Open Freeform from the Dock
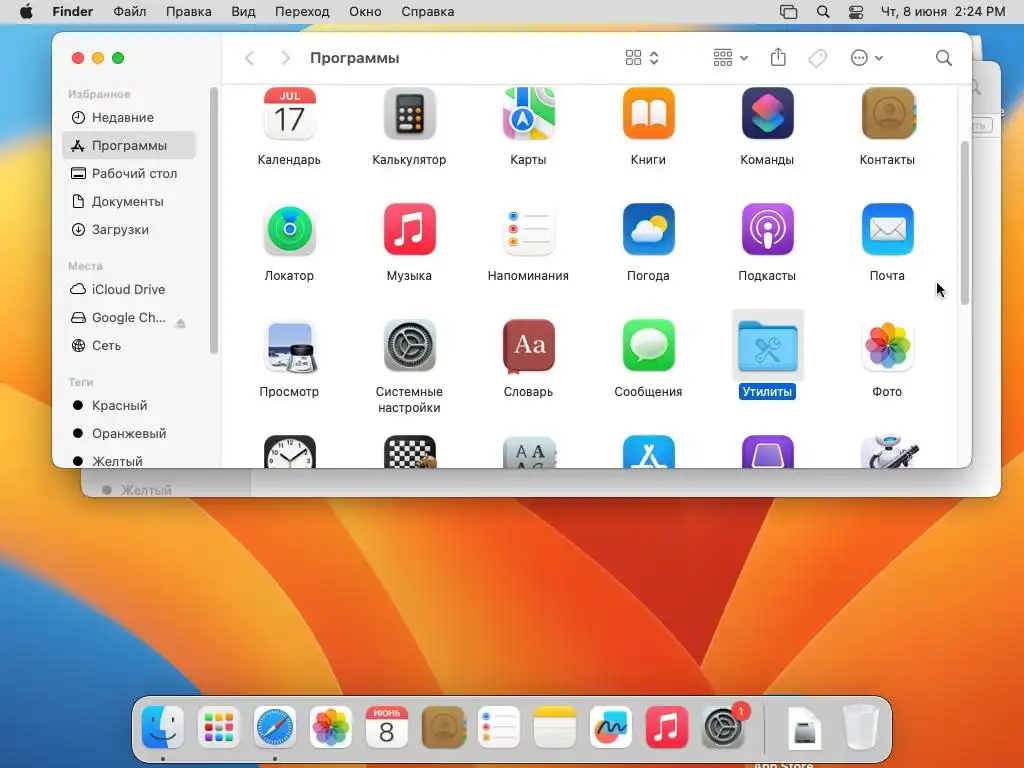 click(x=611, y=727)
